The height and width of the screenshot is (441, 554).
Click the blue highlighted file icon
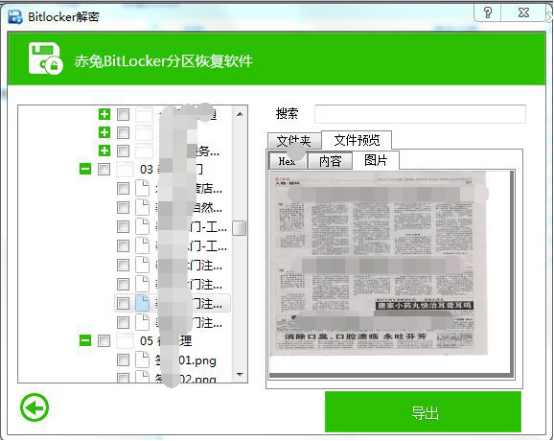tap(142, 303)
